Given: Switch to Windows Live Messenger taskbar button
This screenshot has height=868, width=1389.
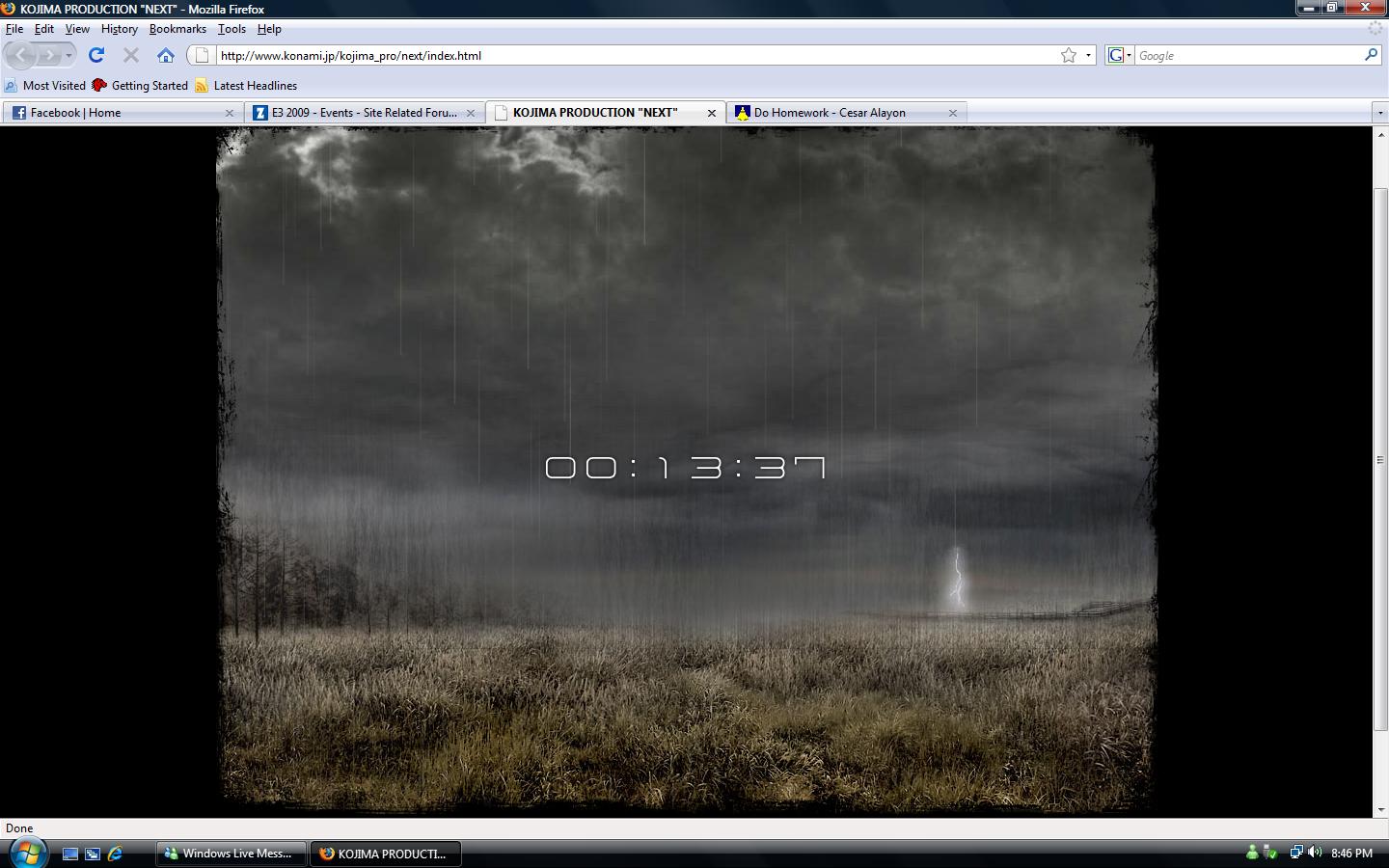Looking at the screenshot, I should (x=231, y=854).
